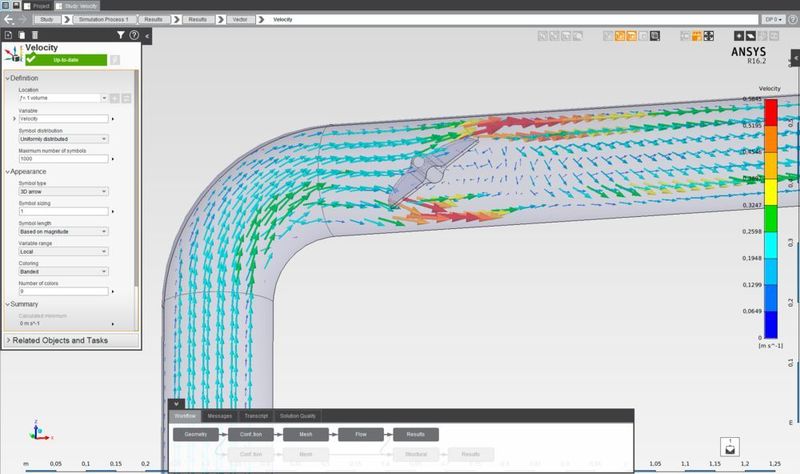This screenshot has width=800, height=474.
Task: Click the new document icon in panel toolbar
Action: coord(8,35)
